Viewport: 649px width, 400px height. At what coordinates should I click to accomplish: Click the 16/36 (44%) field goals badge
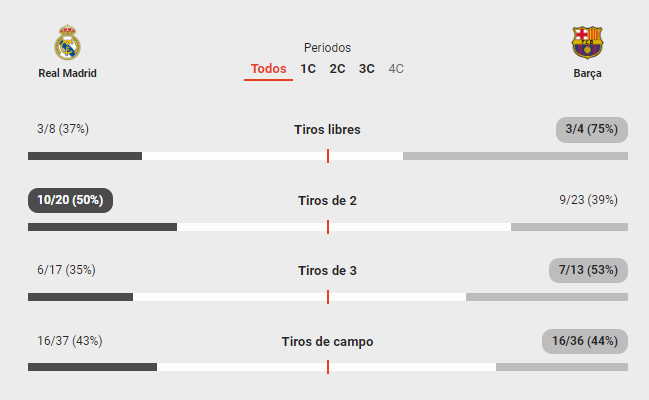pos(585,341)
